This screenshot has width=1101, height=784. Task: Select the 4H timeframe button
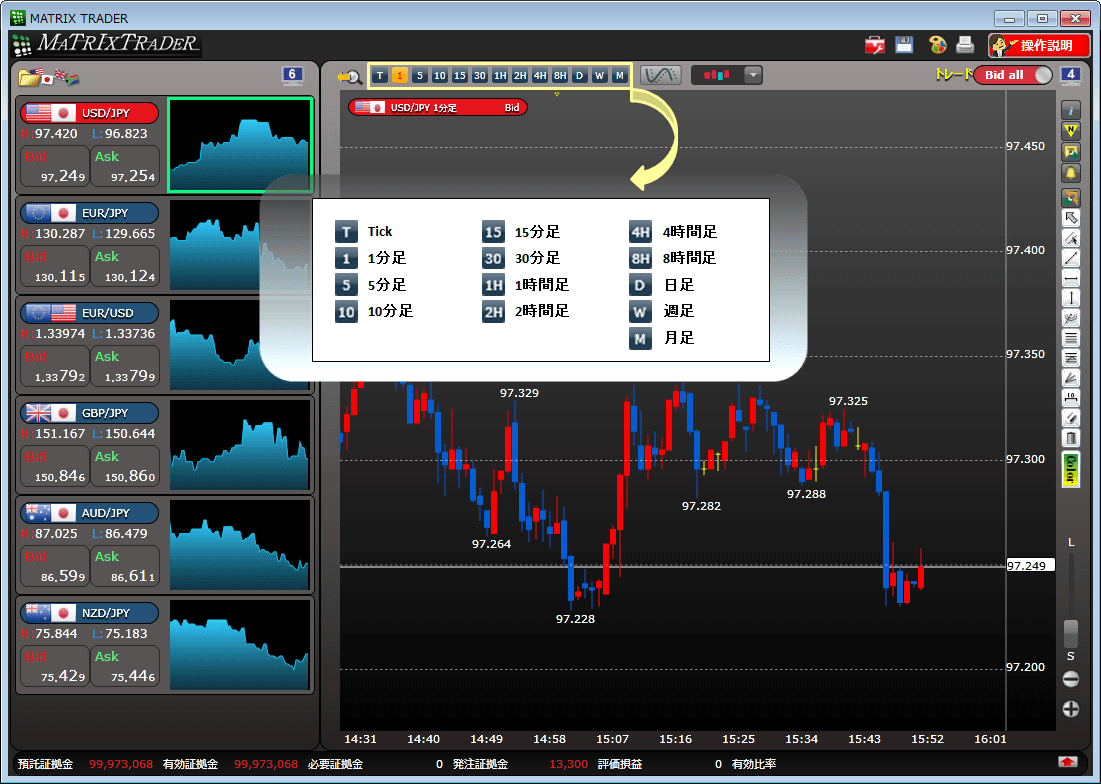point(540,75)
